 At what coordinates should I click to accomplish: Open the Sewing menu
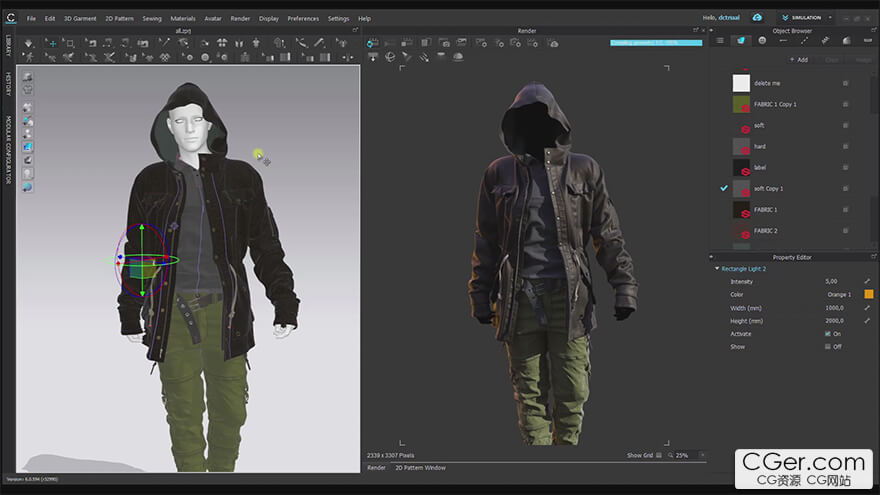coord(152,19)
